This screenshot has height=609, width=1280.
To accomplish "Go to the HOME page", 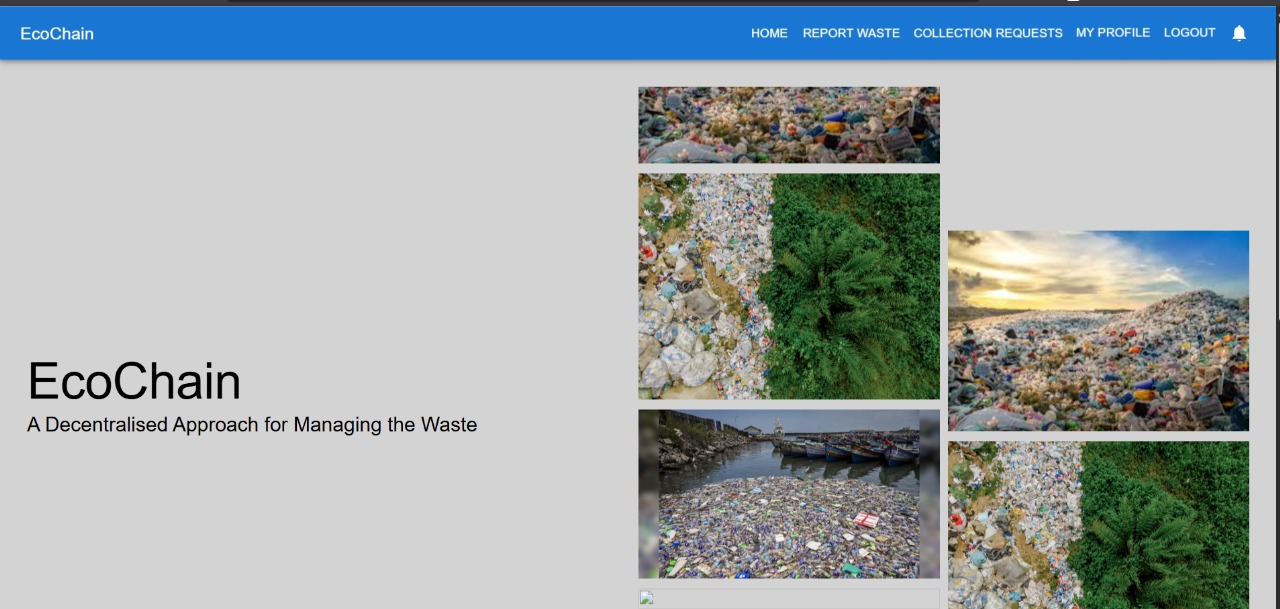I will tap(769, 33).
